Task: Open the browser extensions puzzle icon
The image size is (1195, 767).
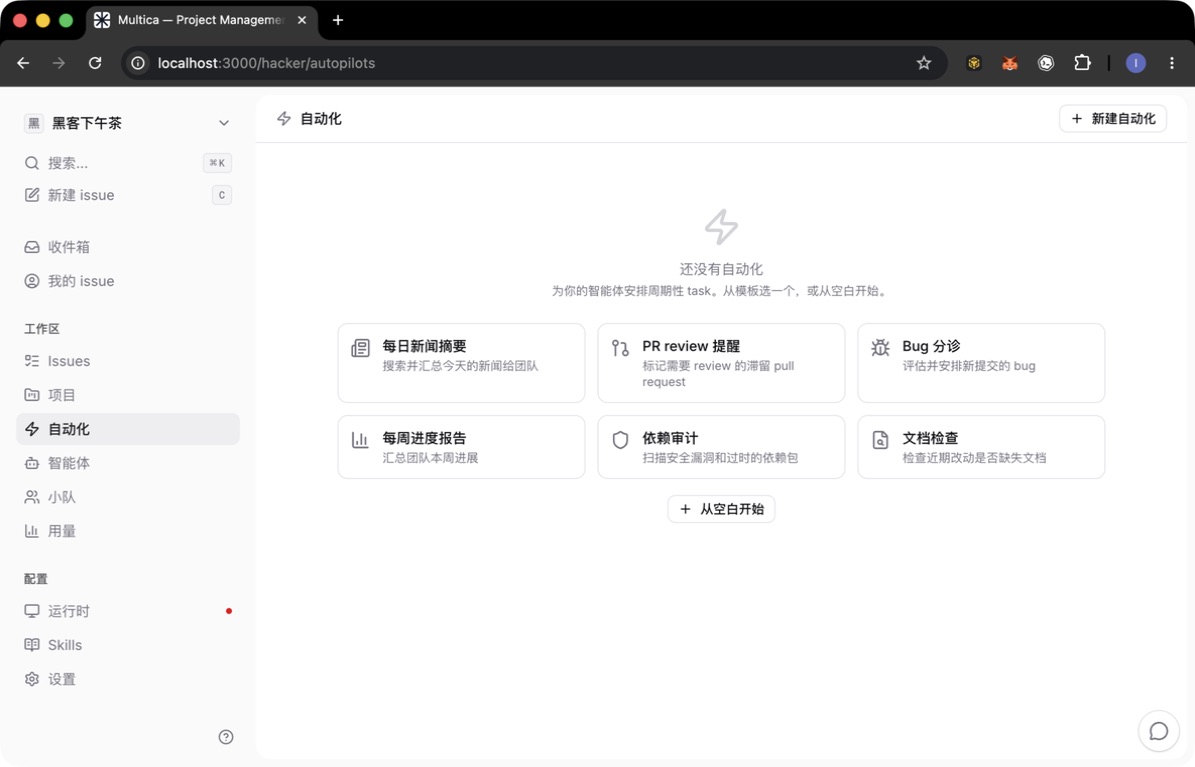Action: tap(1082, 63)
